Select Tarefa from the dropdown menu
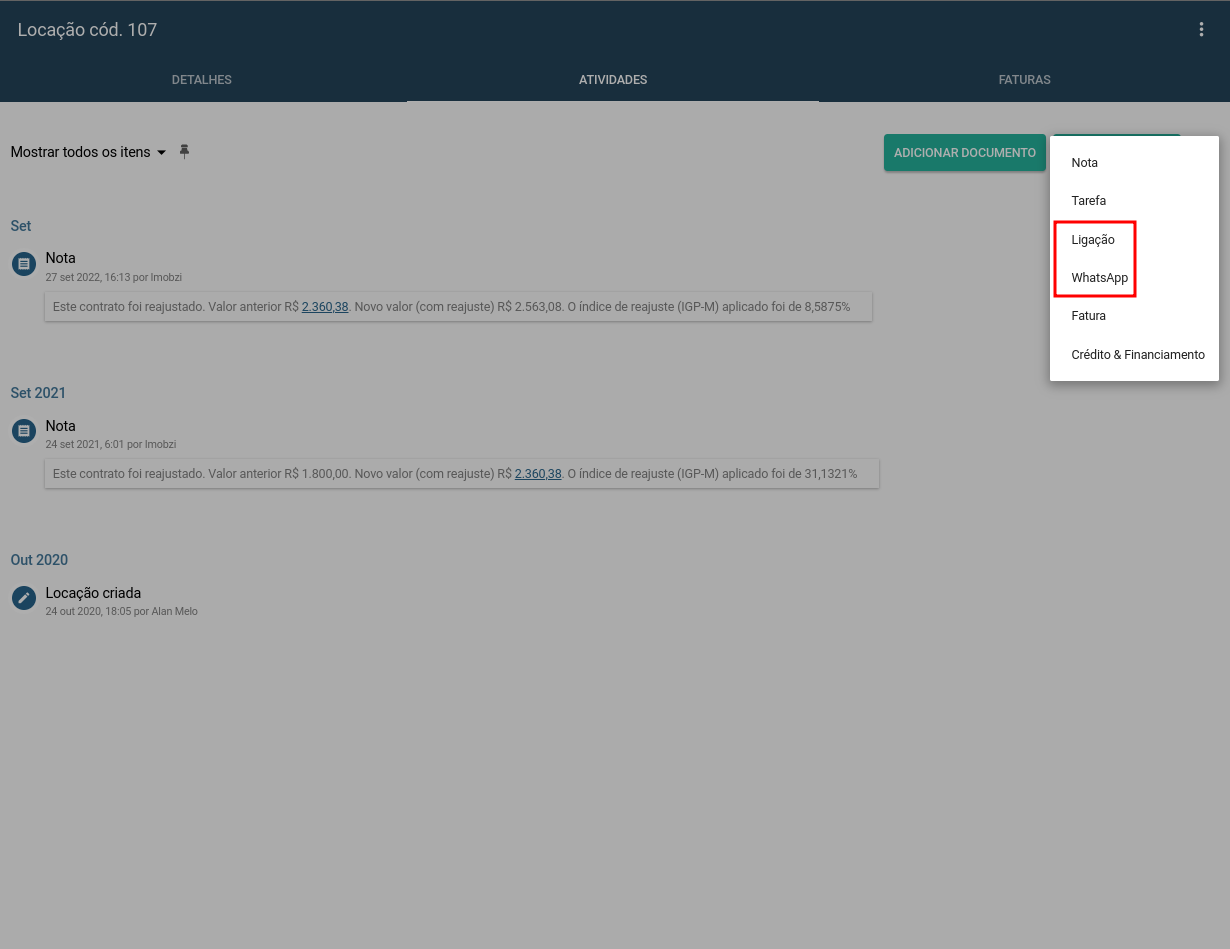Screen dimensions: 1230x949 (x=1134, y=201)
